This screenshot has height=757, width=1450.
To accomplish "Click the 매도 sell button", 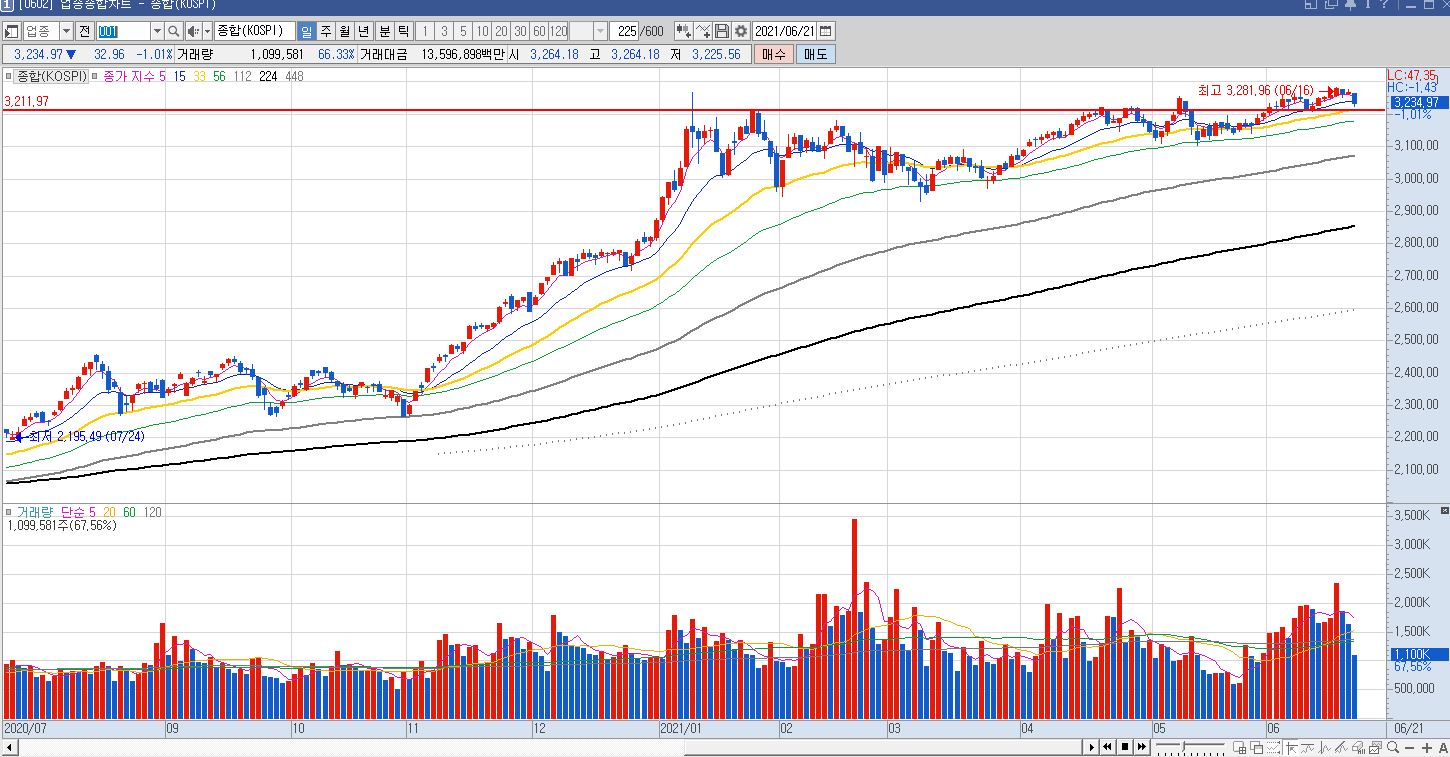I will pos(815,54).
